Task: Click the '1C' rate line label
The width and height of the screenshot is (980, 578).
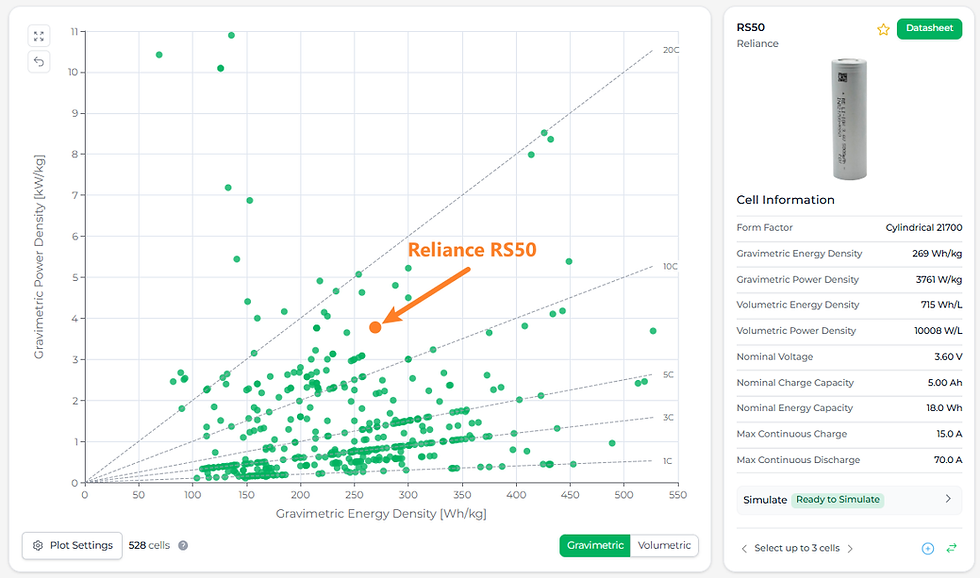Action: point(668,461)
